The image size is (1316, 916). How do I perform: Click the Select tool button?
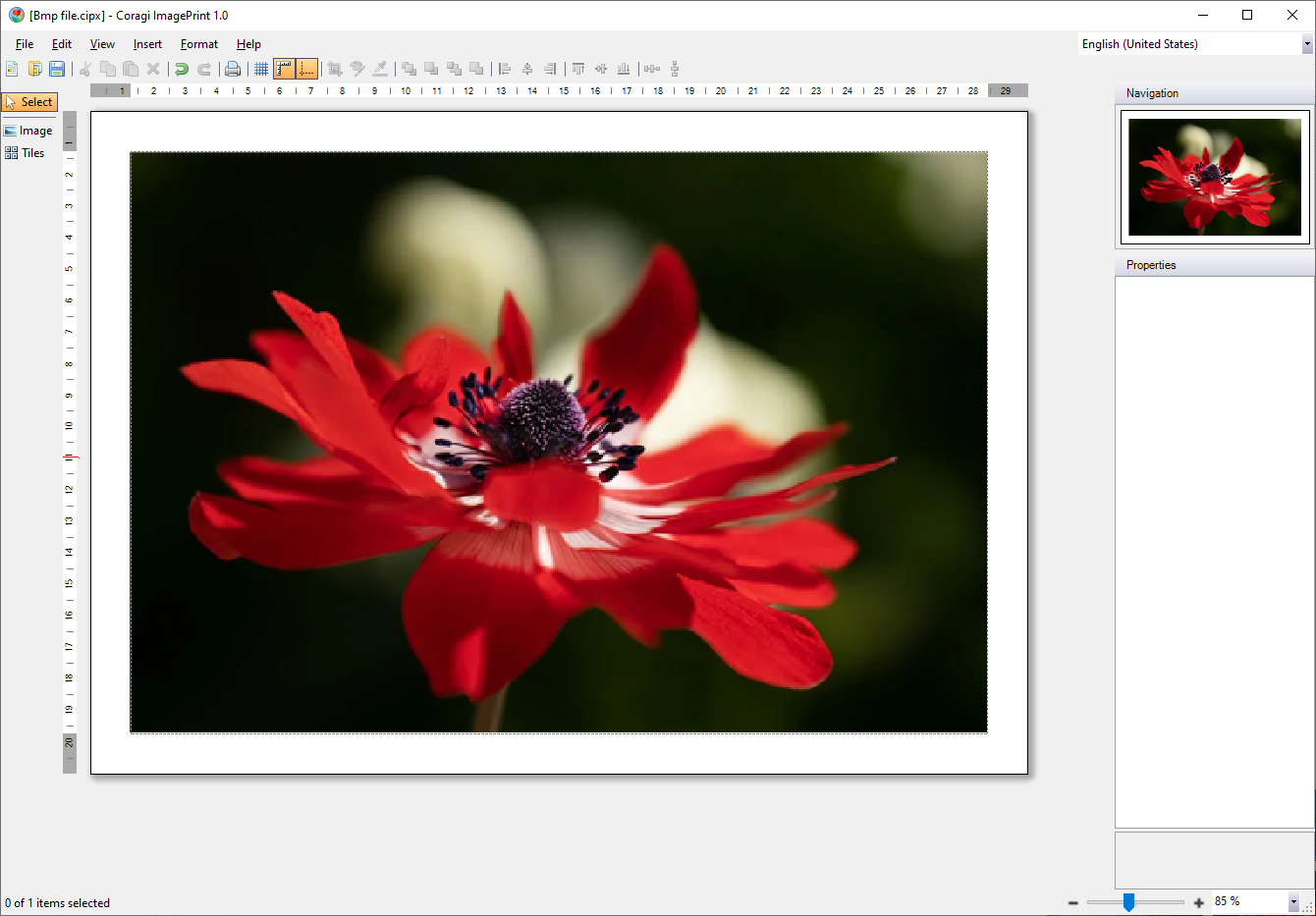(29, 102)
